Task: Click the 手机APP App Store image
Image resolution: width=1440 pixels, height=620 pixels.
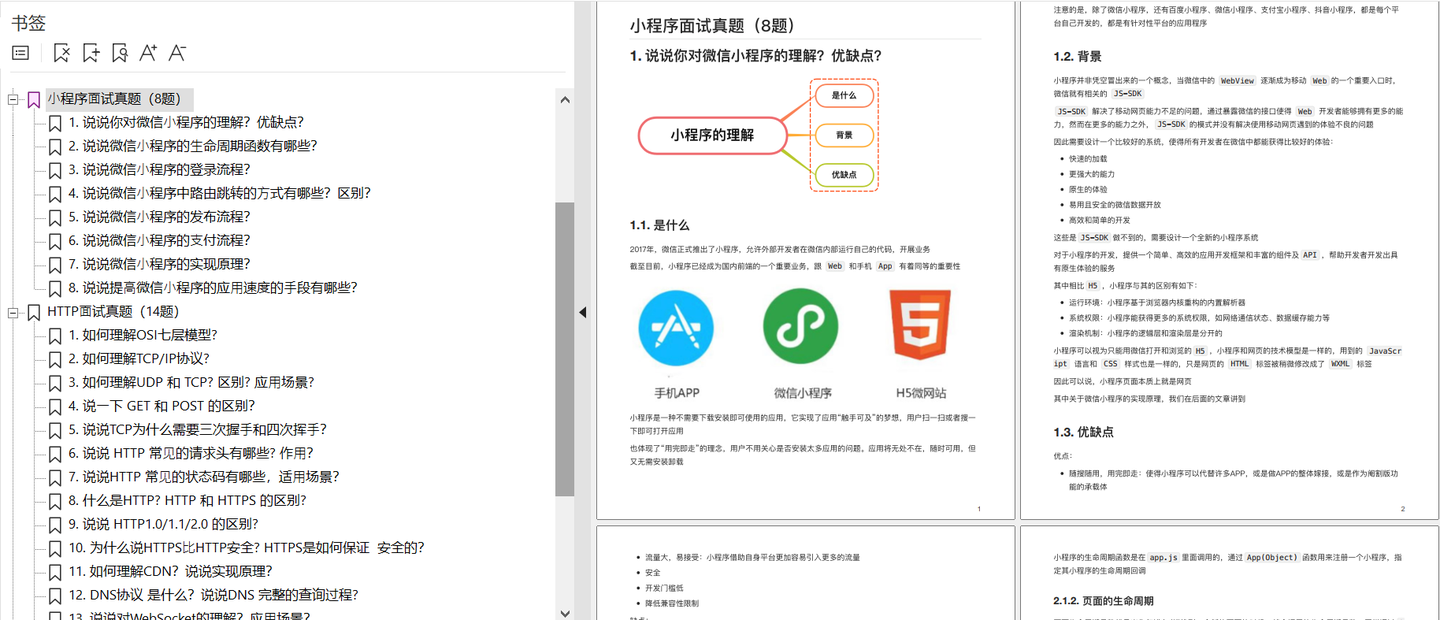Action: click(x=676, y=330)
